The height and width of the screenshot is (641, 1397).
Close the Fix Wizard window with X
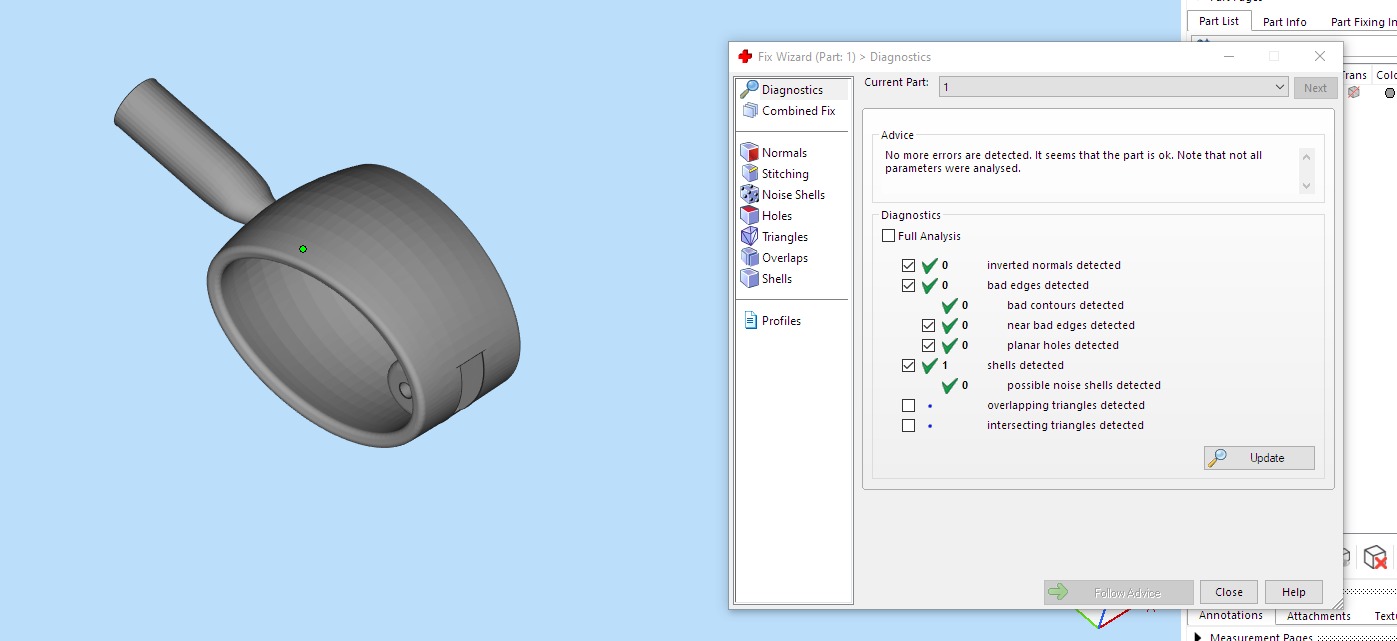[x=1320, y=57]
